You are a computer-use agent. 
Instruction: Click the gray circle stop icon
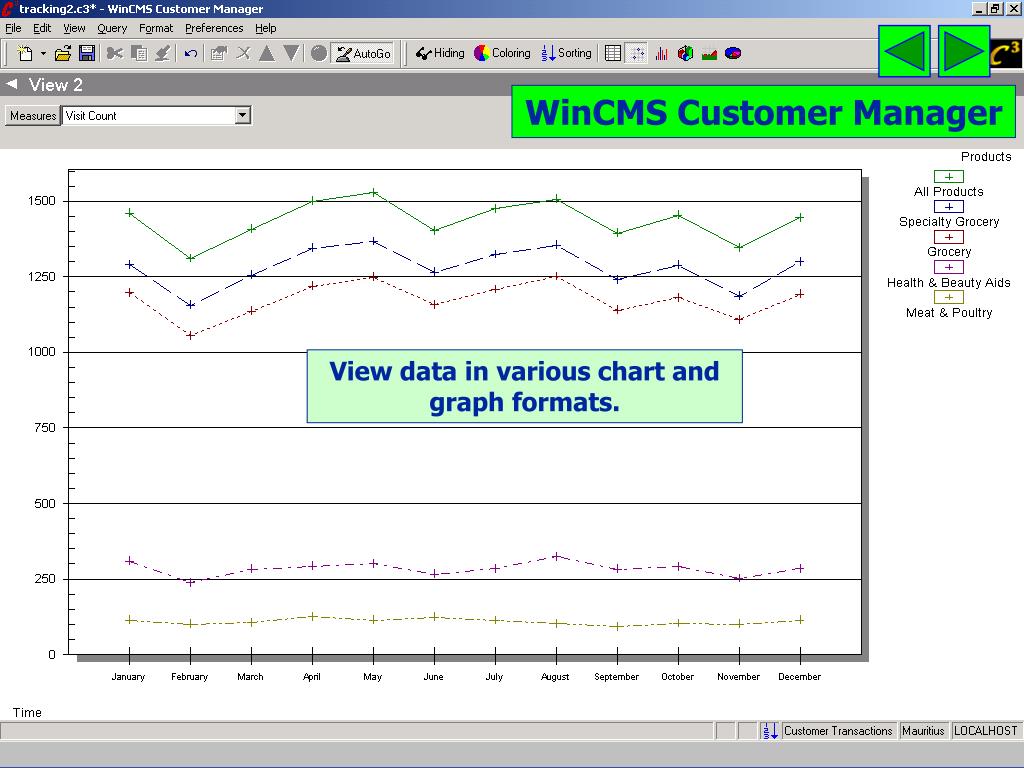[319, 54]
